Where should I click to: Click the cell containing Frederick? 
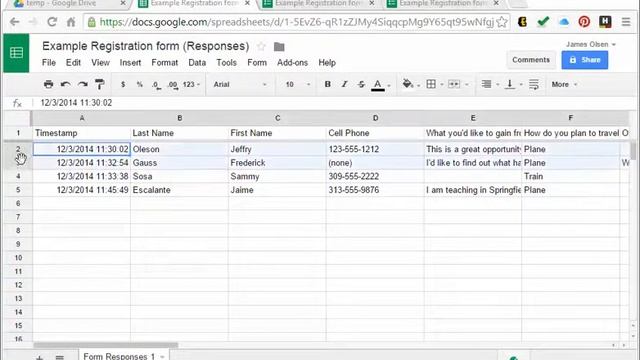(x=277, y=163)
